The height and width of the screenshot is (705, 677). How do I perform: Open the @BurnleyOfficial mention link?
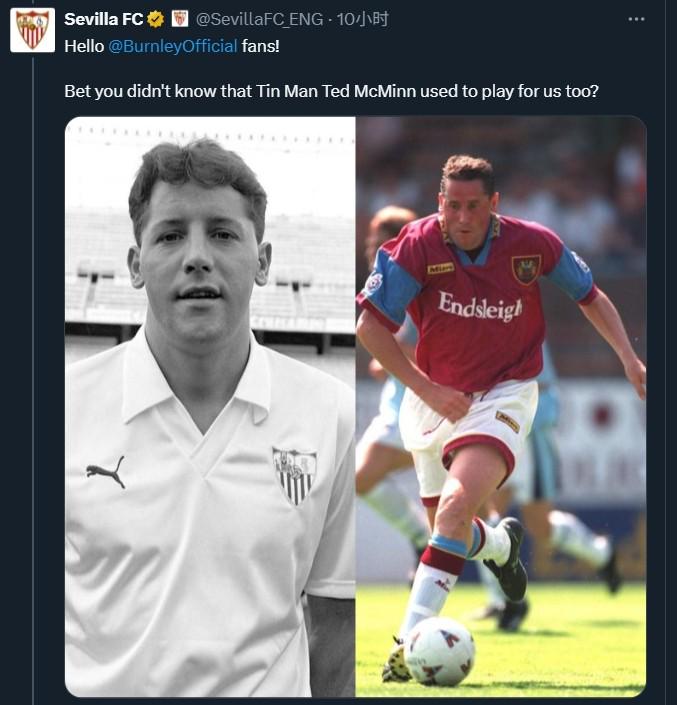coord(172,46)
